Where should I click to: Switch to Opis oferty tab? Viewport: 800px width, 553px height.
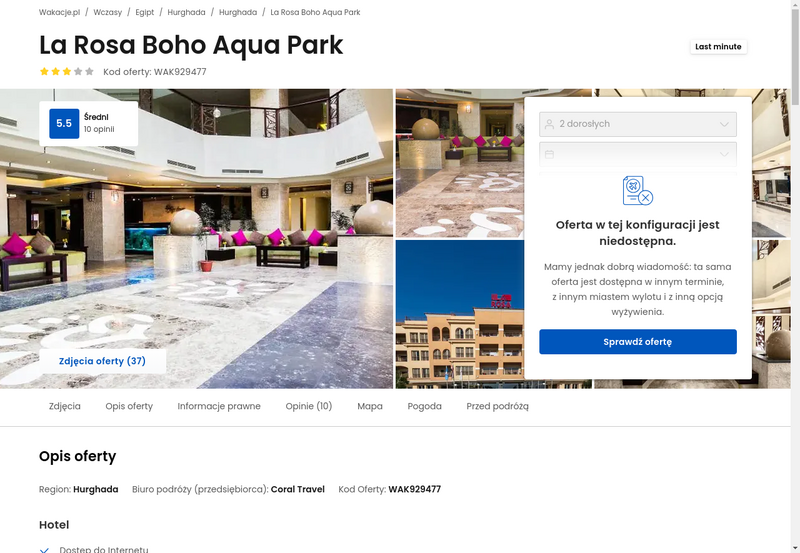point(129,406)
